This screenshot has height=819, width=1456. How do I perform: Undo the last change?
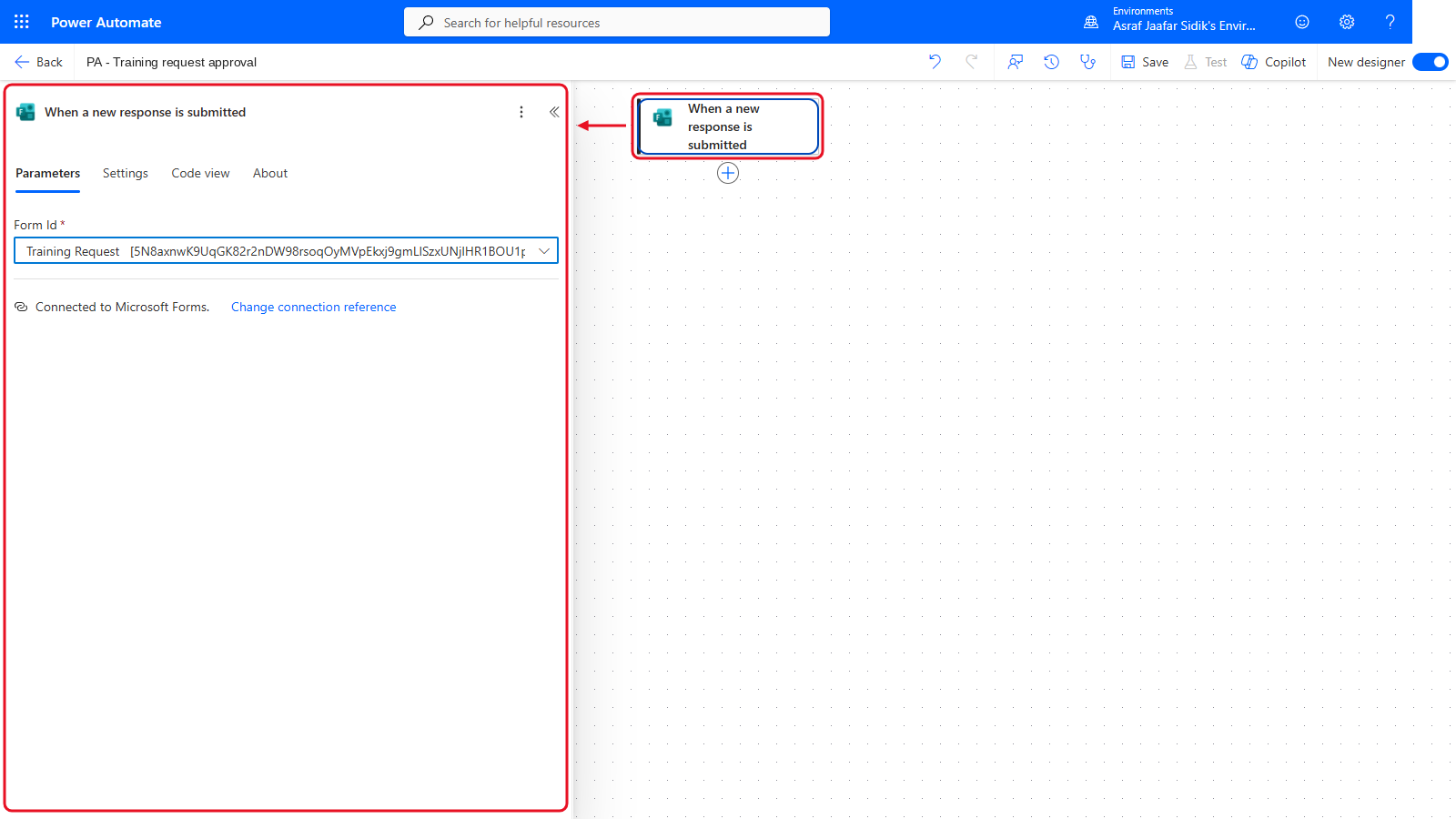click(x=935, y=62)
